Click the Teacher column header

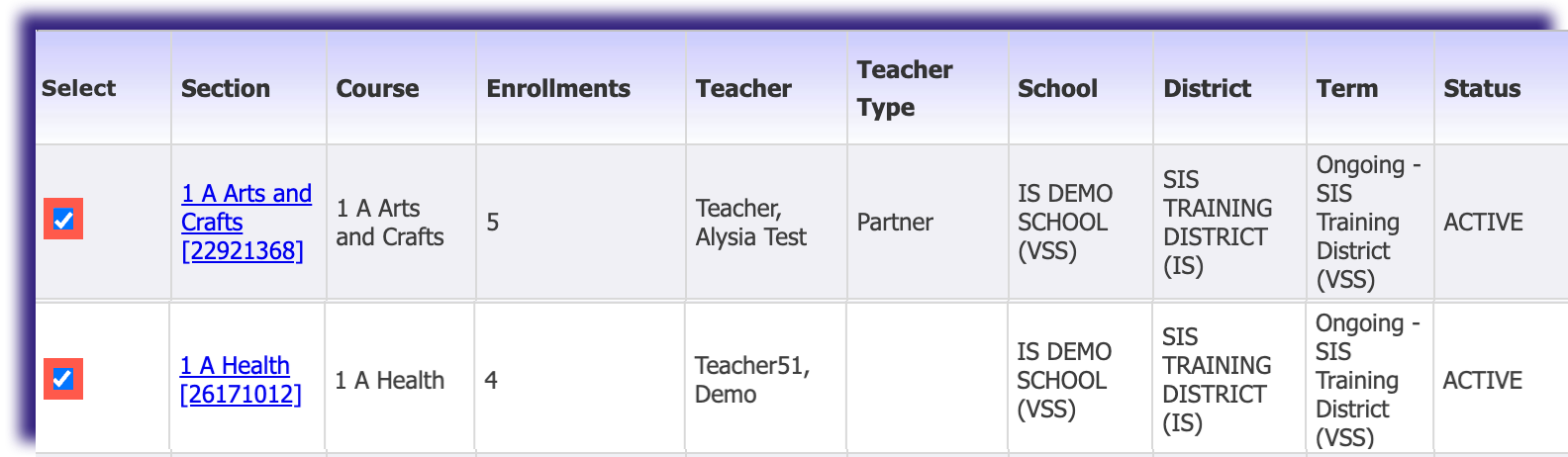[743, 88]
